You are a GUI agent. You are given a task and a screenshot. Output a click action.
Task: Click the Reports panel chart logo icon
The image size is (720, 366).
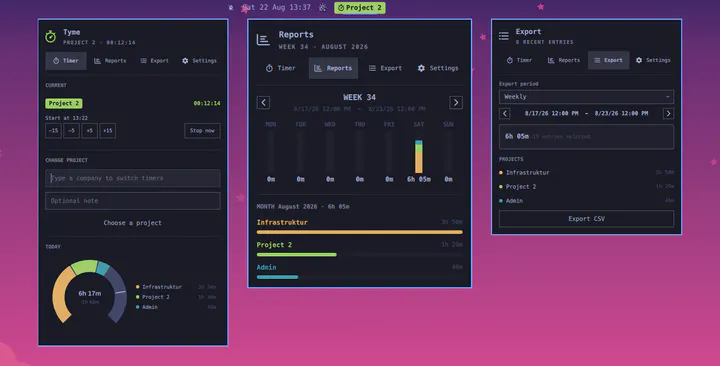[x=263, y=40]
